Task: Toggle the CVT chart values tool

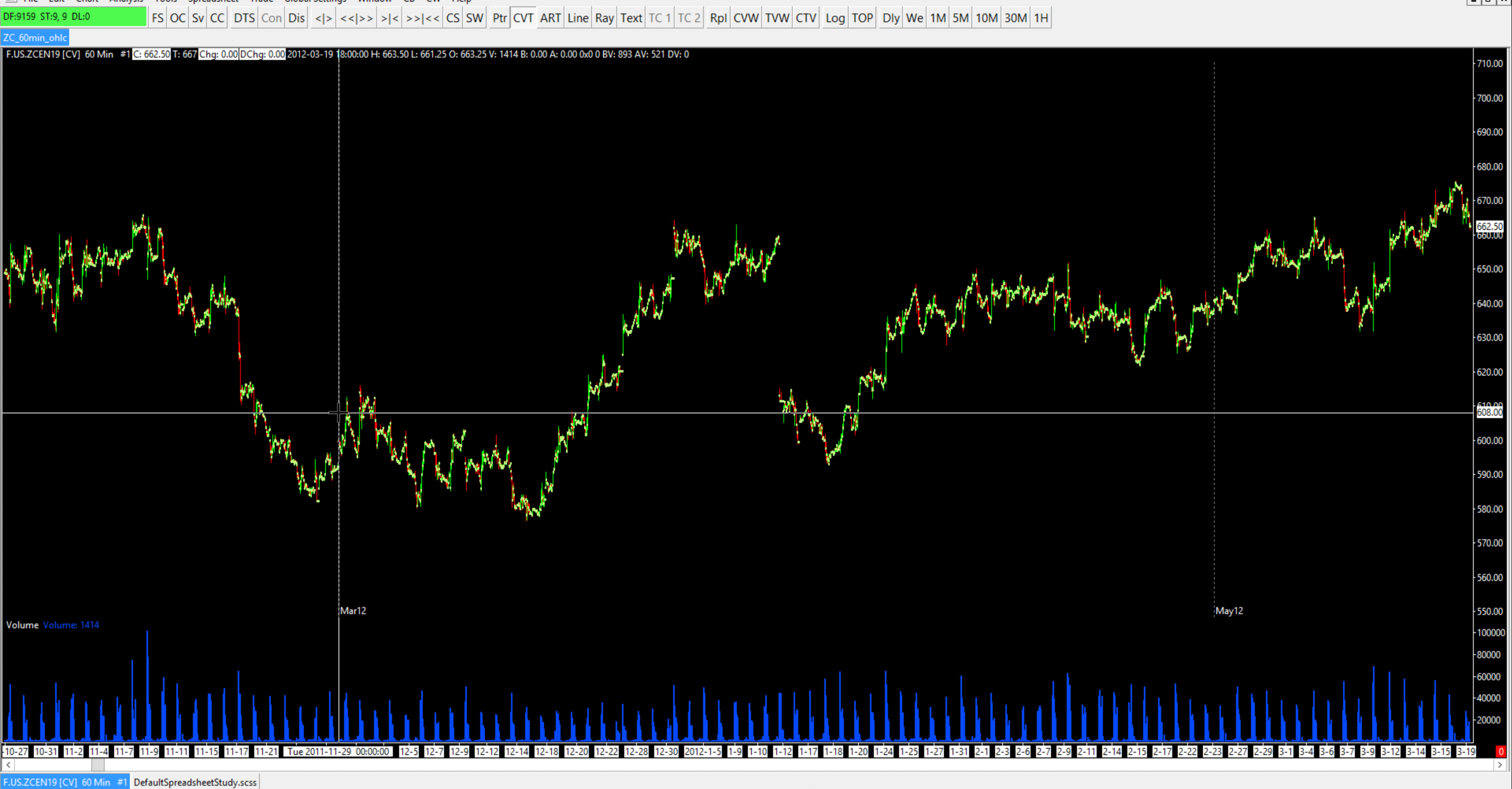Action: coord(523,18)
